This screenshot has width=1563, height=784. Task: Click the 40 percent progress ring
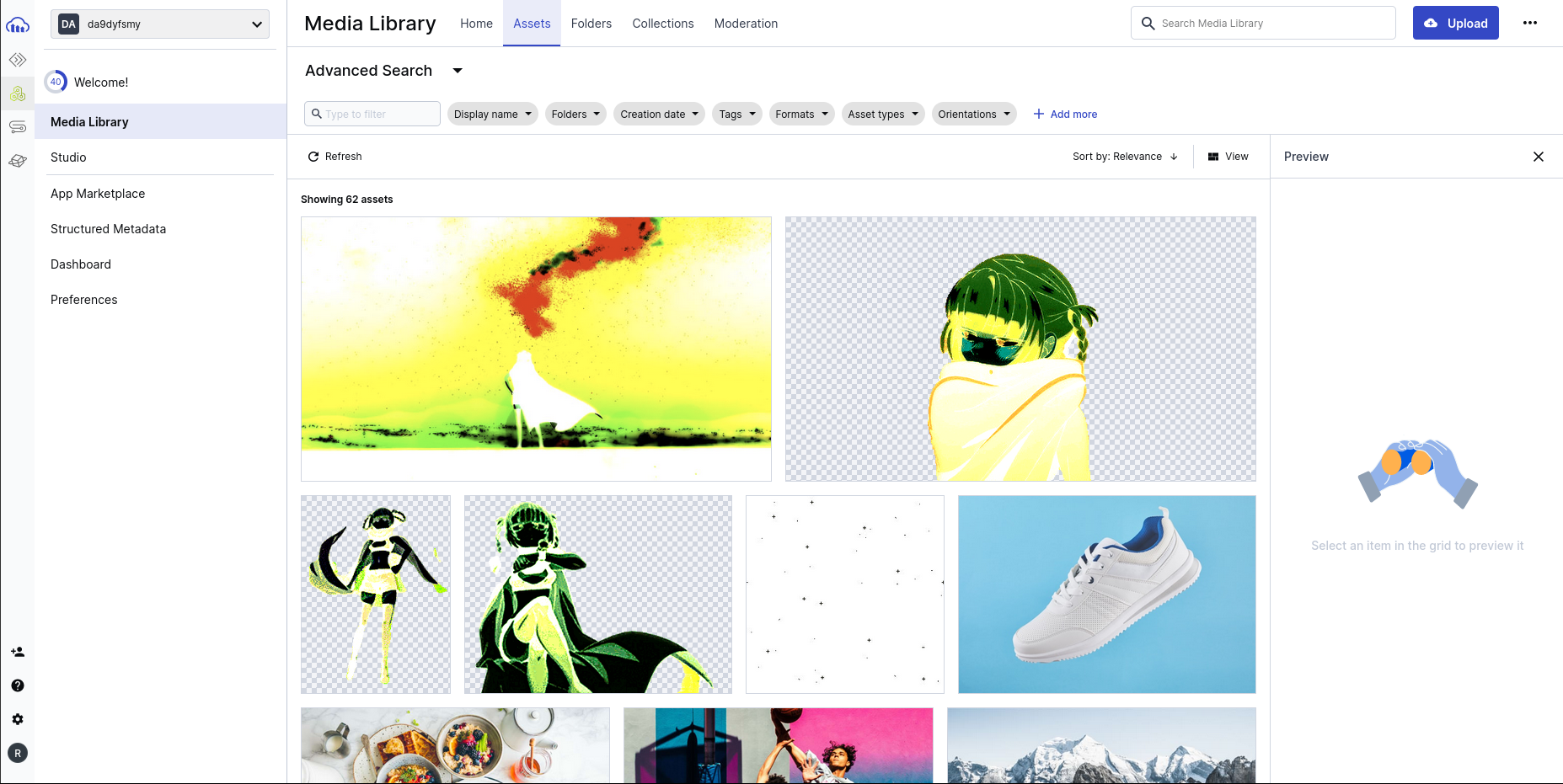click(x=56, y=82)
